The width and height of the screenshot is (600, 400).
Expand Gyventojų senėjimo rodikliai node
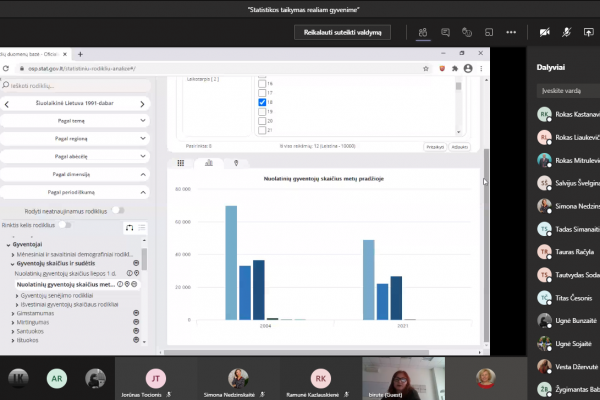point(17,296)
